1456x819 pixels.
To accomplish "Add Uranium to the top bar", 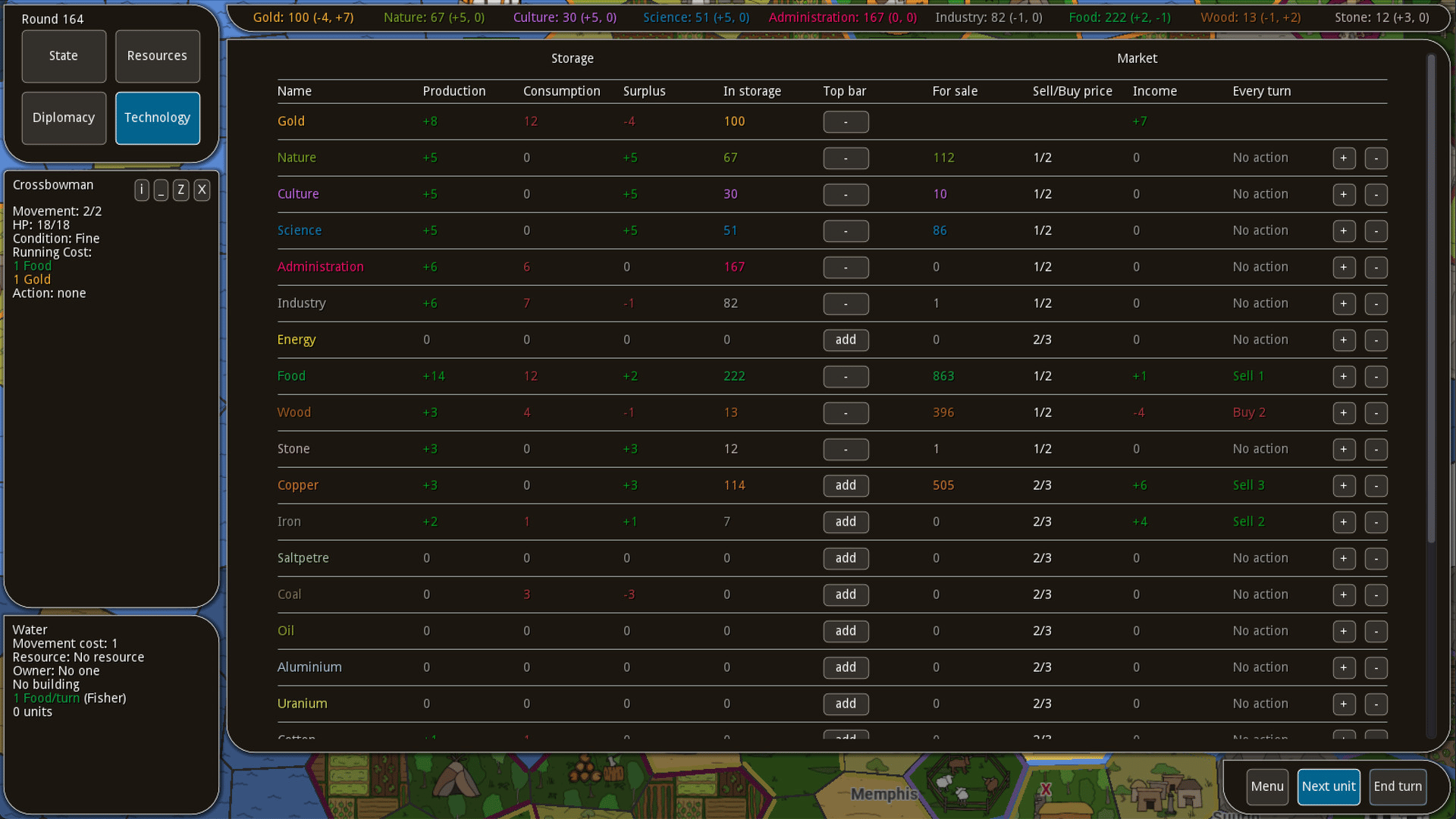I will (846, 704).
